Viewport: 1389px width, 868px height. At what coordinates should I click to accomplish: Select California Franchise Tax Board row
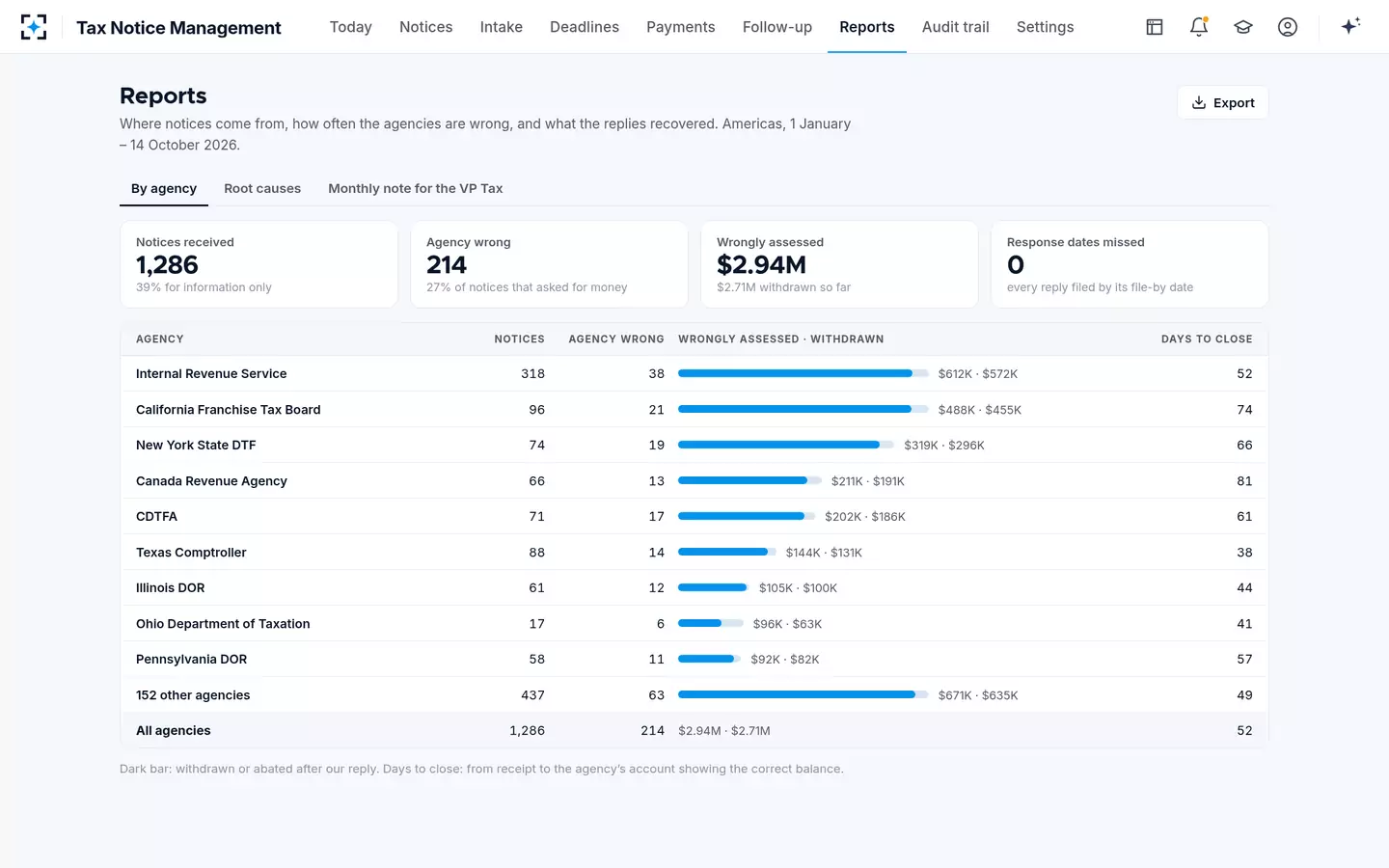pyautogui.click(x=694, y=410)
